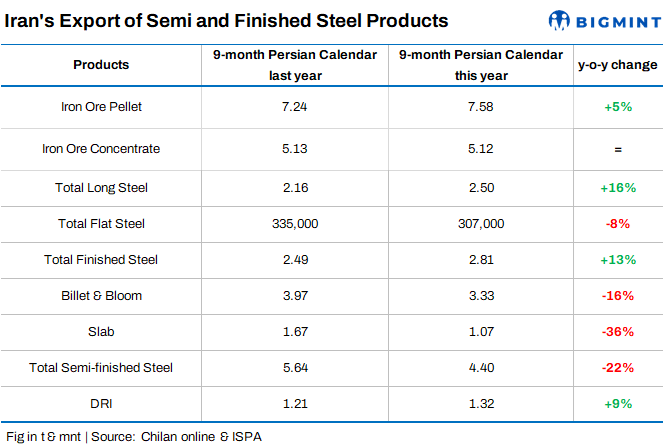Image resolution: width=664 pixels, height=447 pixels.
Task: Select the +16% Total Long Steel change
Action: [x=617, y=187]
